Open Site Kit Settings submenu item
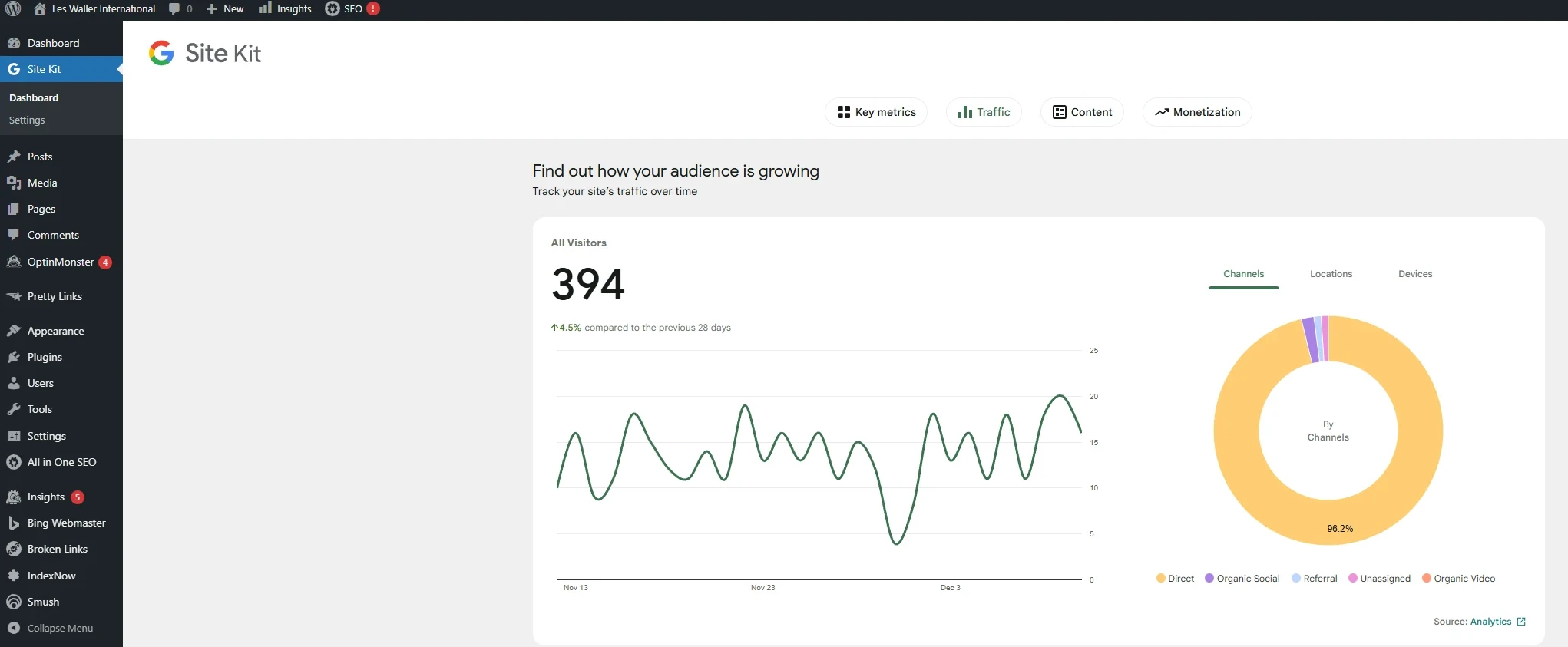The width and height of the screenshot is (1568, 647). tap(27, 120)
